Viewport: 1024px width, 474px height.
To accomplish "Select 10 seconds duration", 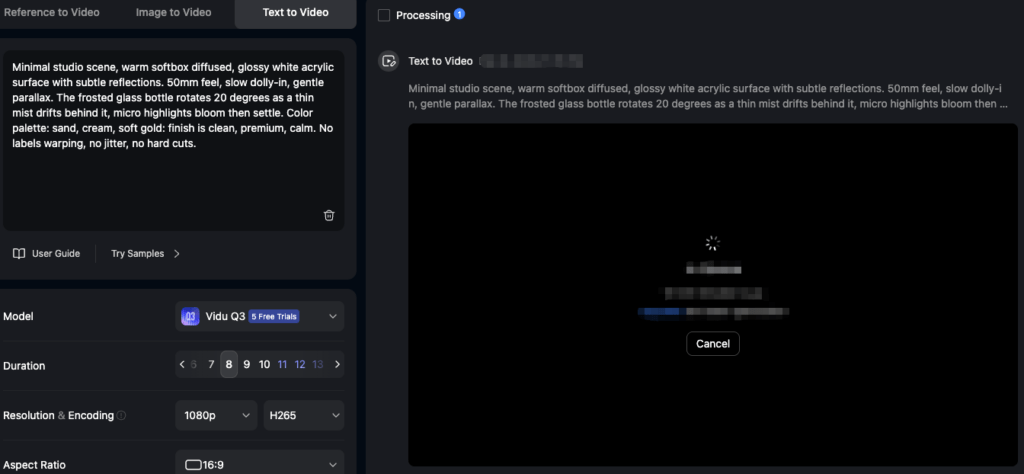I will (264, 365).
